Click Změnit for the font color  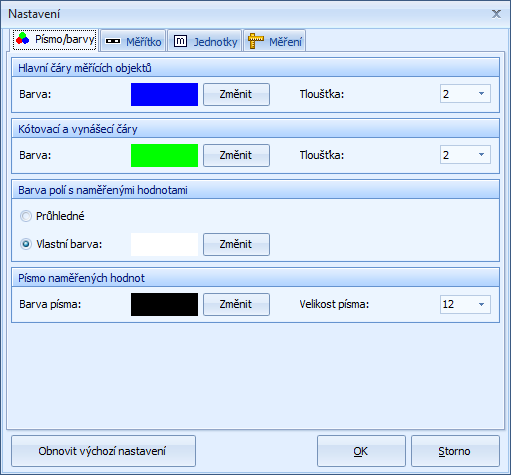tap(236, 304)
